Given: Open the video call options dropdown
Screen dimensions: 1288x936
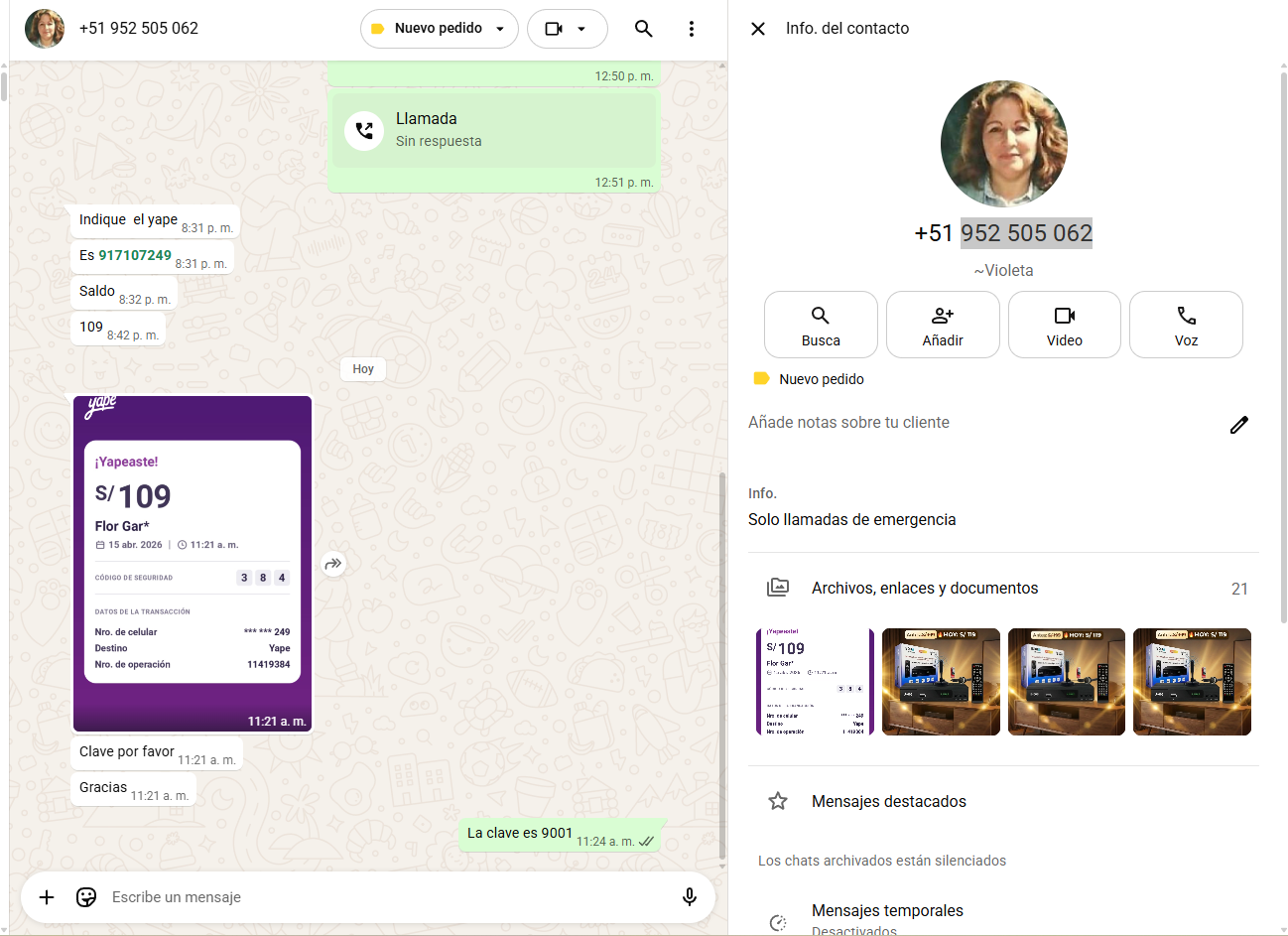Looking at the screenshot, I should point(567,29).
